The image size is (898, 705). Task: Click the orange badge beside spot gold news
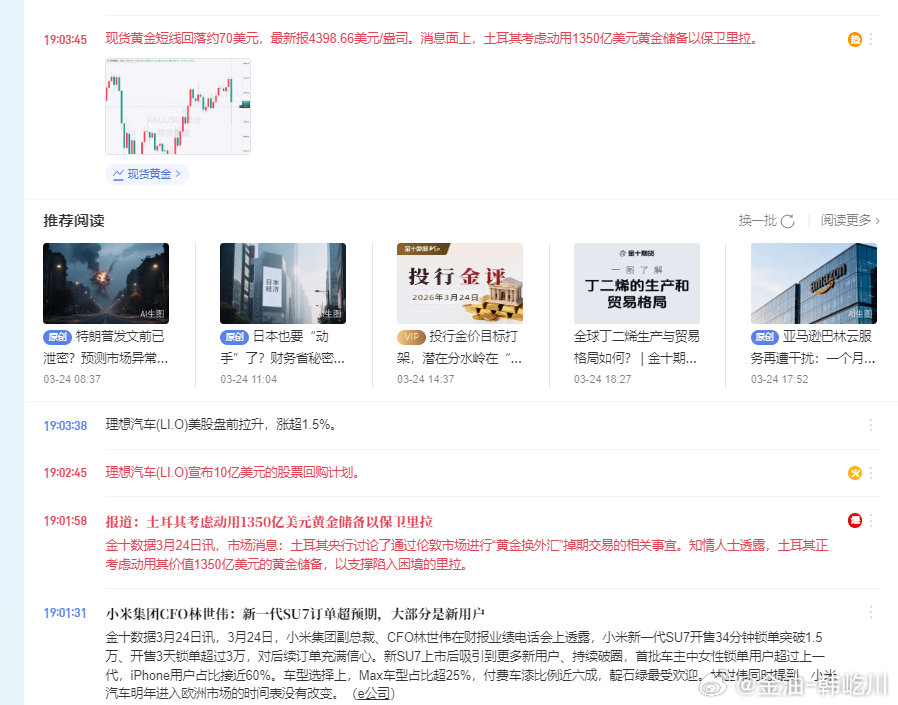point(854,39)
